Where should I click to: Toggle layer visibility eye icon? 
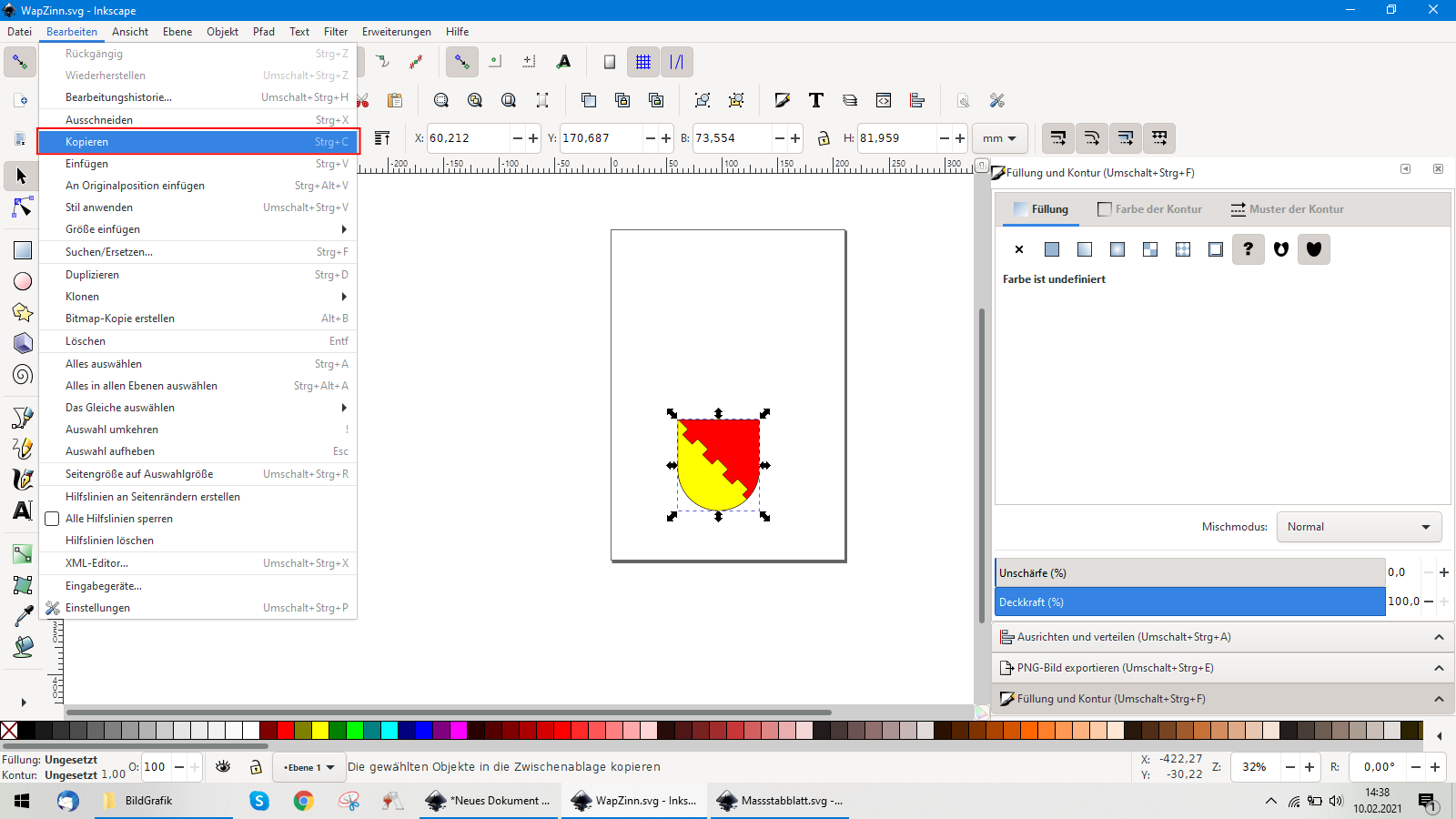coord(223,767)
